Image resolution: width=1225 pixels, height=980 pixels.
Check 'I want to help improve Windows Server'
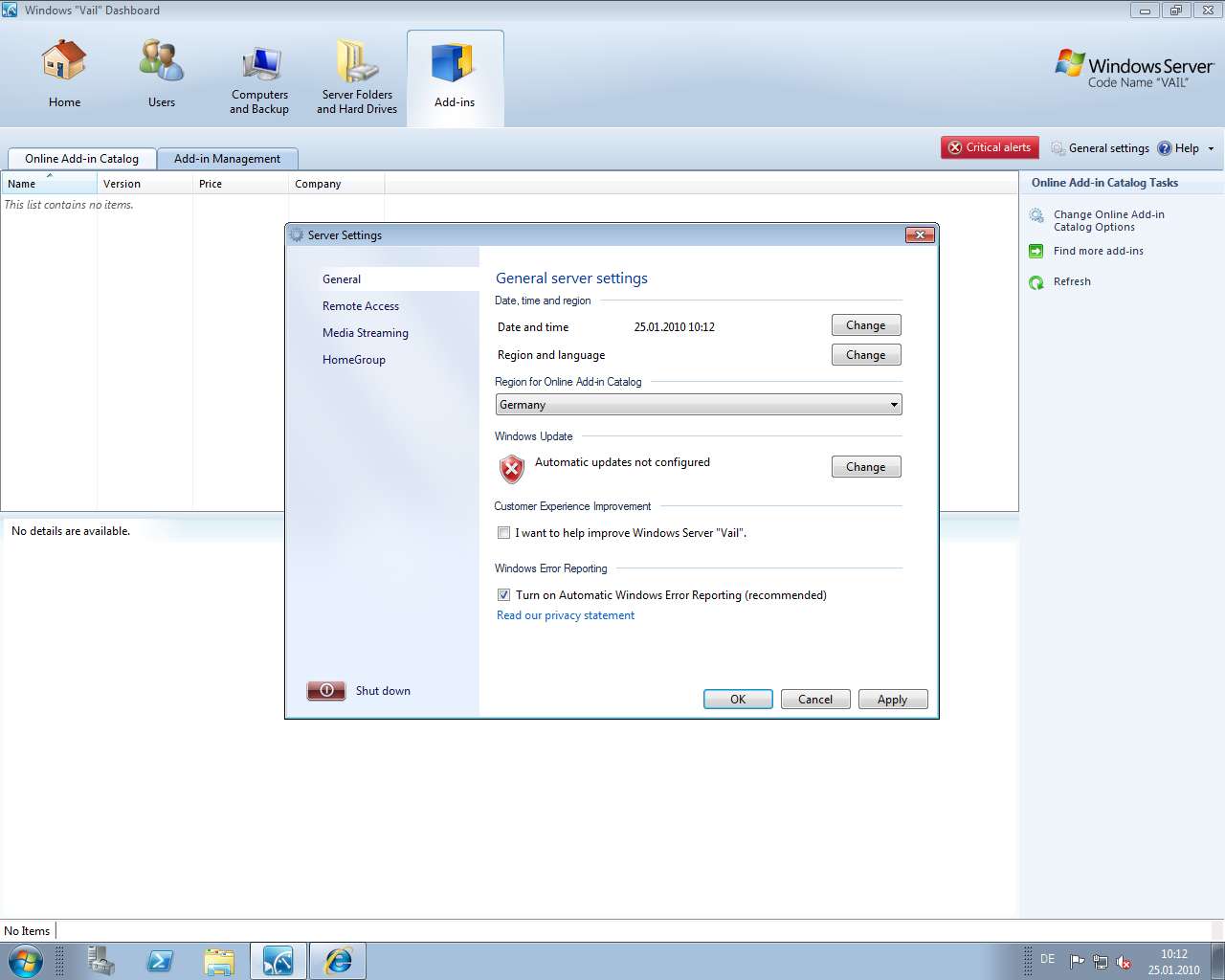(503, 533)
